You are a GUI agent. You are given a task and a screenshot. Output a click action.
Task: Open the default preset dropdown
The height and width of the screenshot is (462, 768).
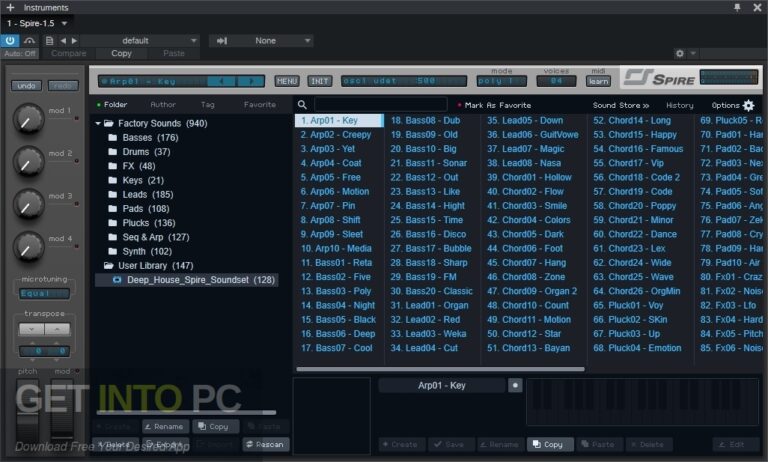click(x=140, y=41)
